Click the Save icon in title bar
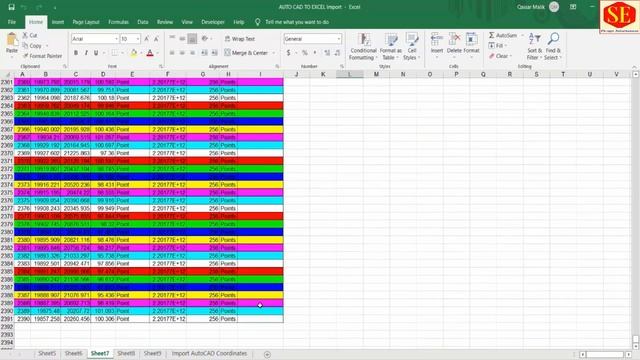Screen dimensions: 640x360 11,7
